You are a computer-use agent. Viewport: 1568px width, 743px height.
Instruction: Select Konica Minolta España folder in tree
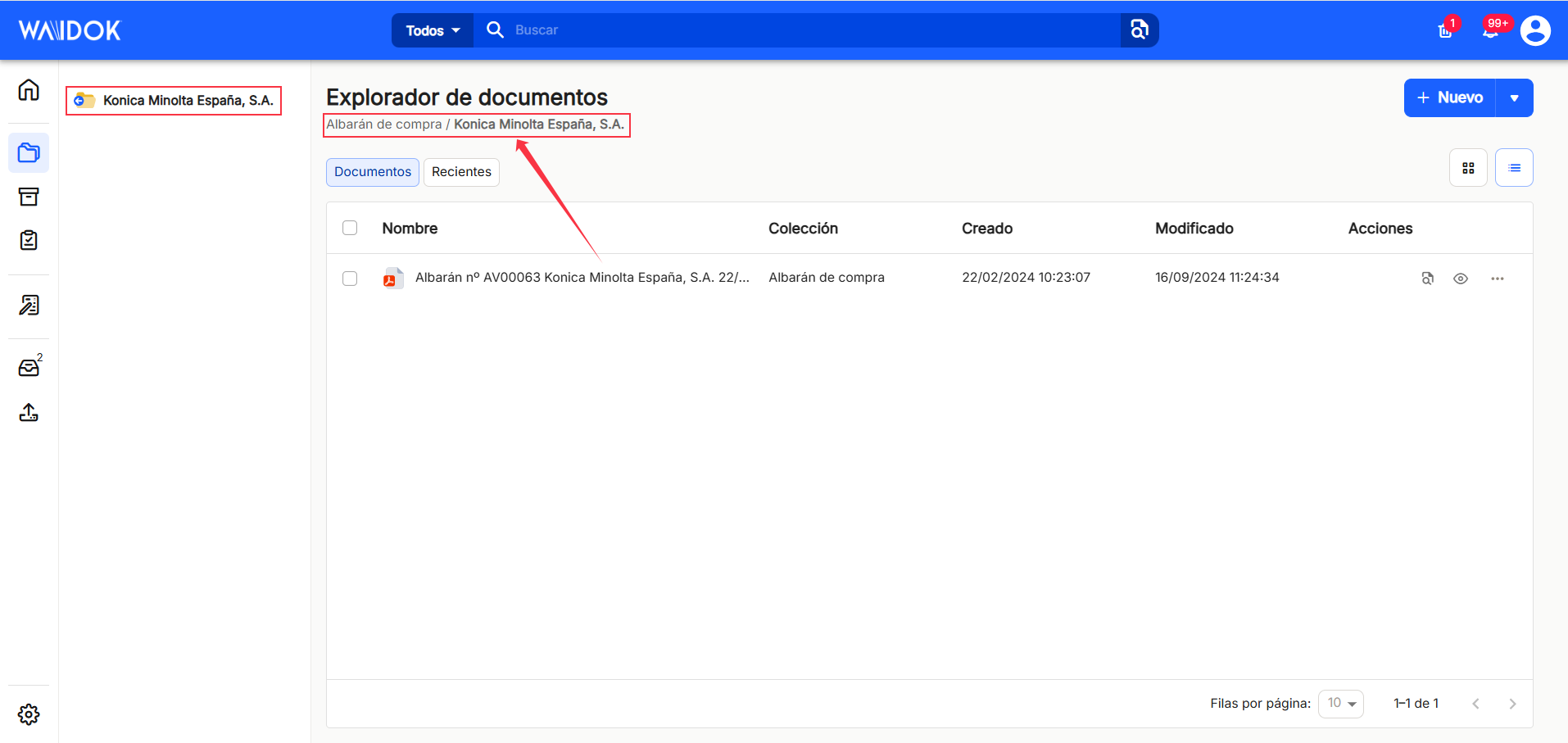(188, 101)
